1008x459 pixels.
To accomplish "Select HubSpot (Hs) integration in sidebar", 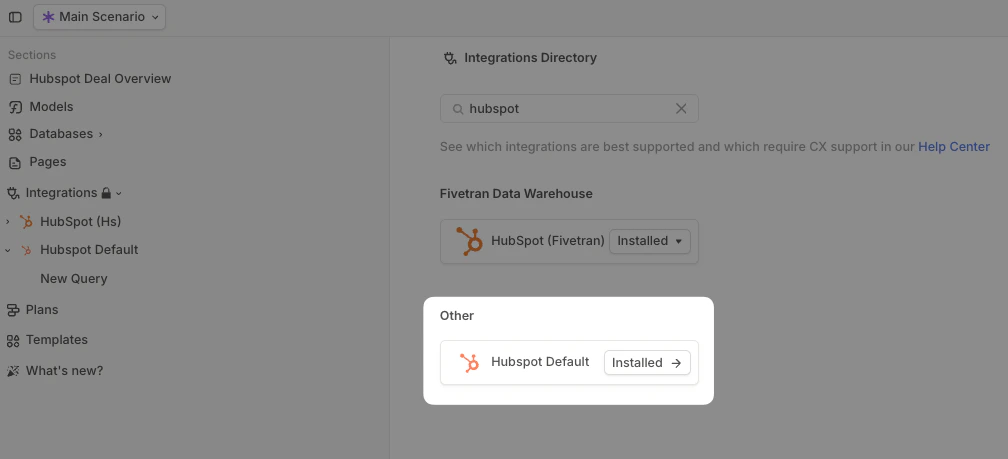I will (80, 222).
